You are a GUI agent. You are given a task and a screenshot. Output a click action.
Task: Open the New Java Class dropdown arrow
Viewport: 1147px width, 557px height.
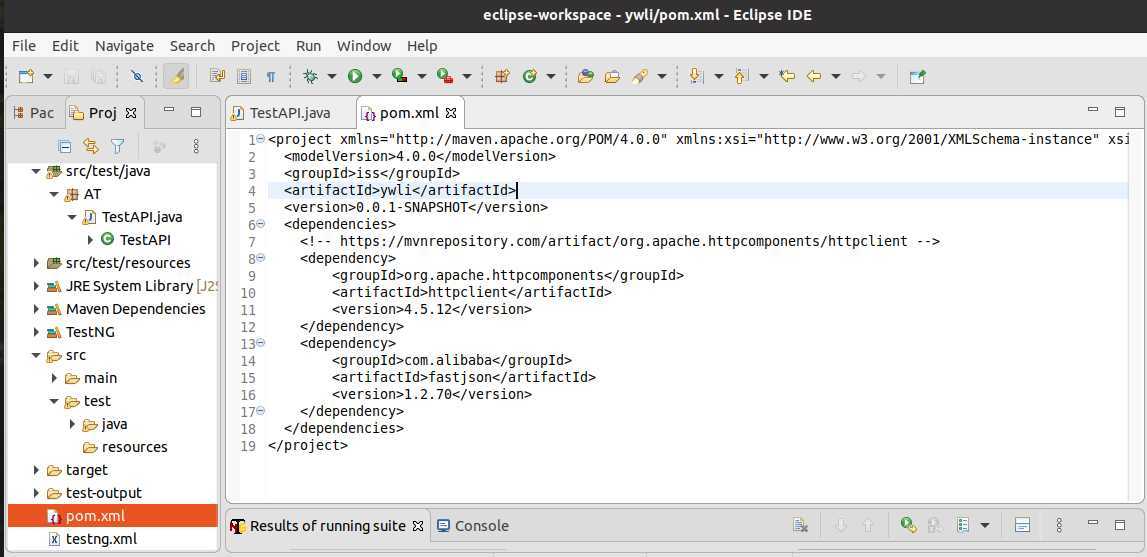click(x=551, y=76)
